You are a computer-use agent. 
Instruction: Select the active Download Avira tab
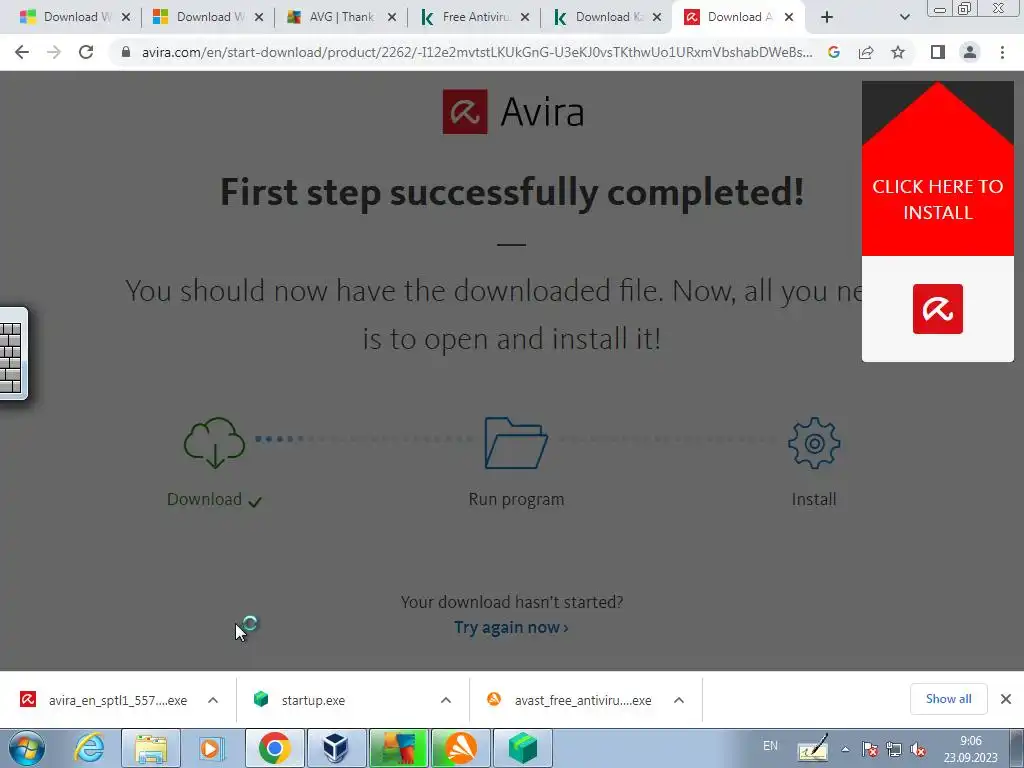[x=738, y=17]
